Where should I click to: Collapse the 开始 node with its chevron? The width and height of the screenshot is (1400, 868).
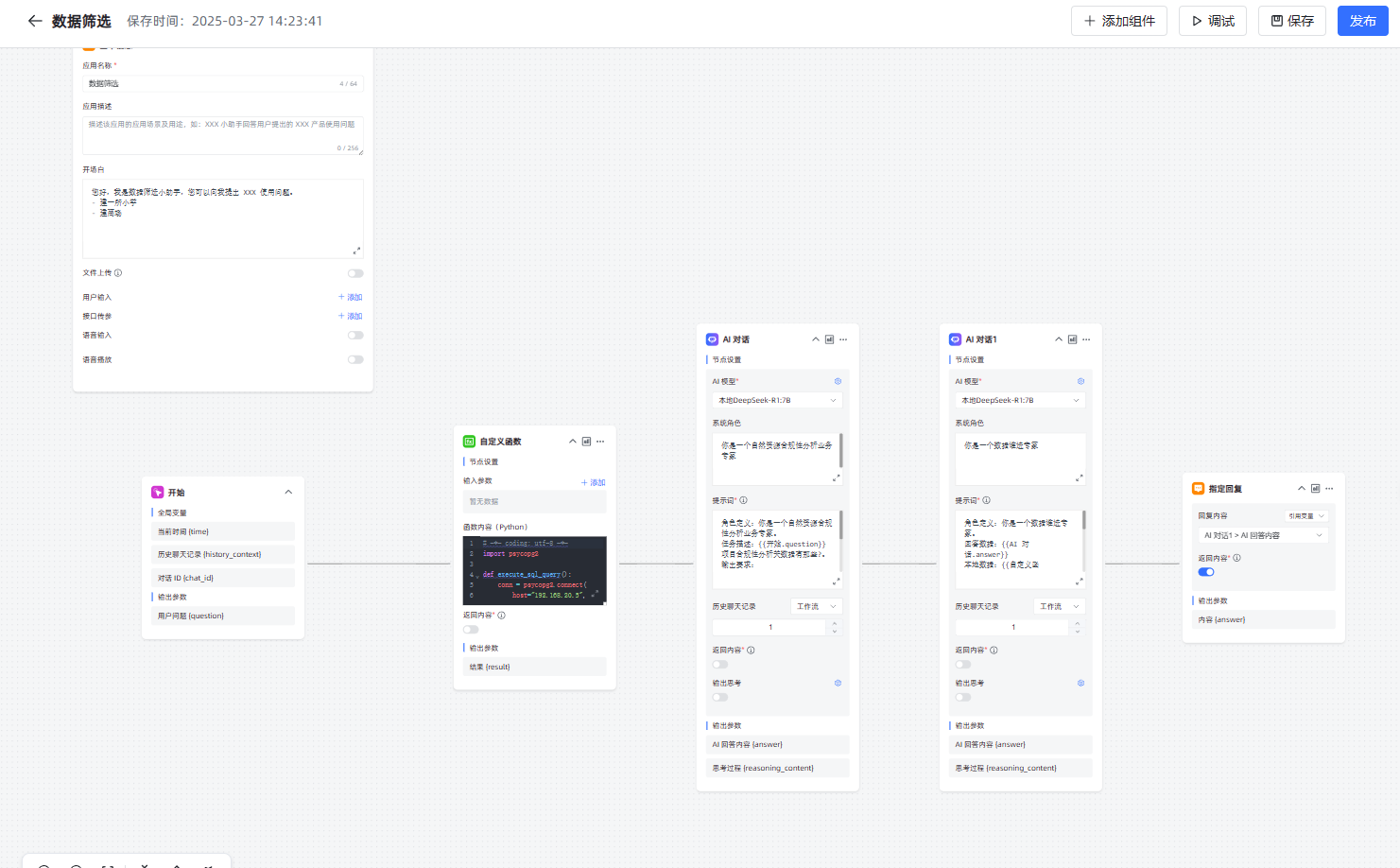[288, 493]
